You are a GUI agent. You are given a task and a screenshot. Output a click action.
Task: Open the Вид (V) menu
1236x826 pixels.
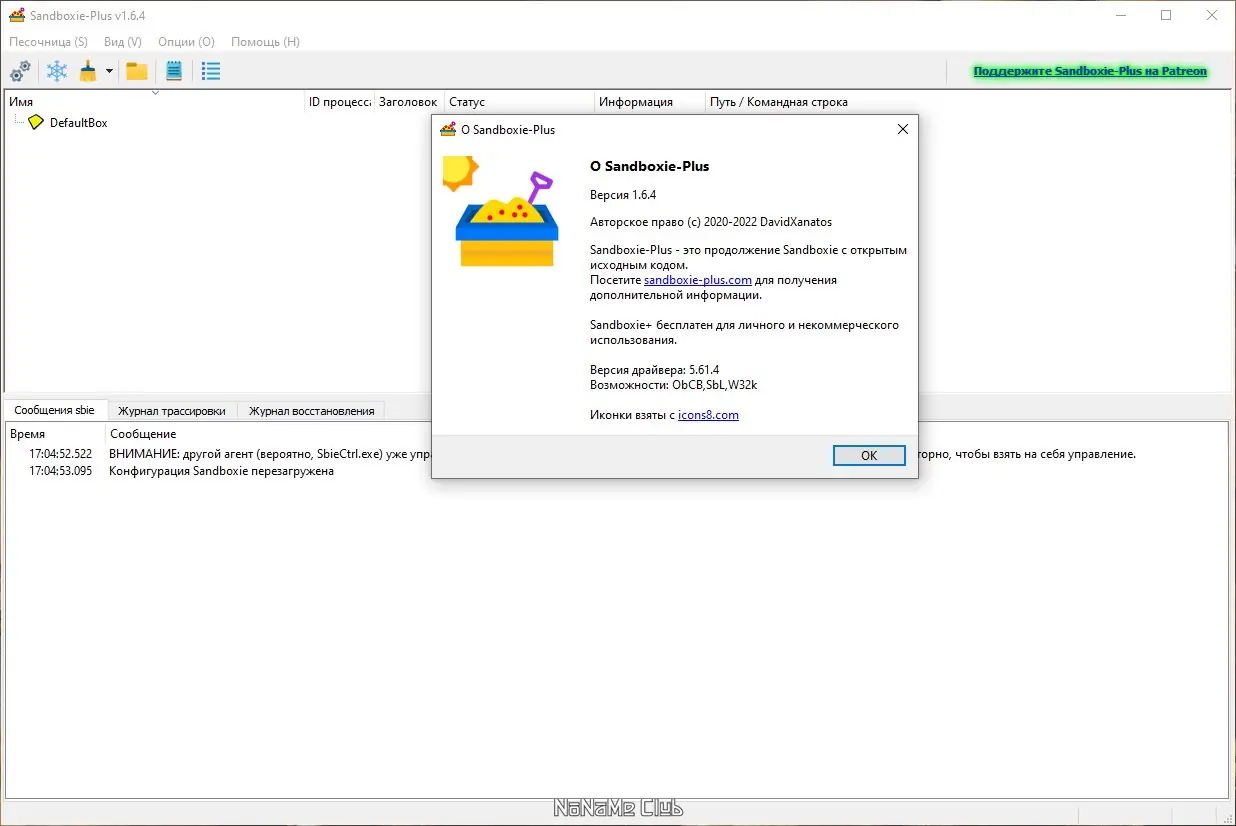[x=122, y=42]
